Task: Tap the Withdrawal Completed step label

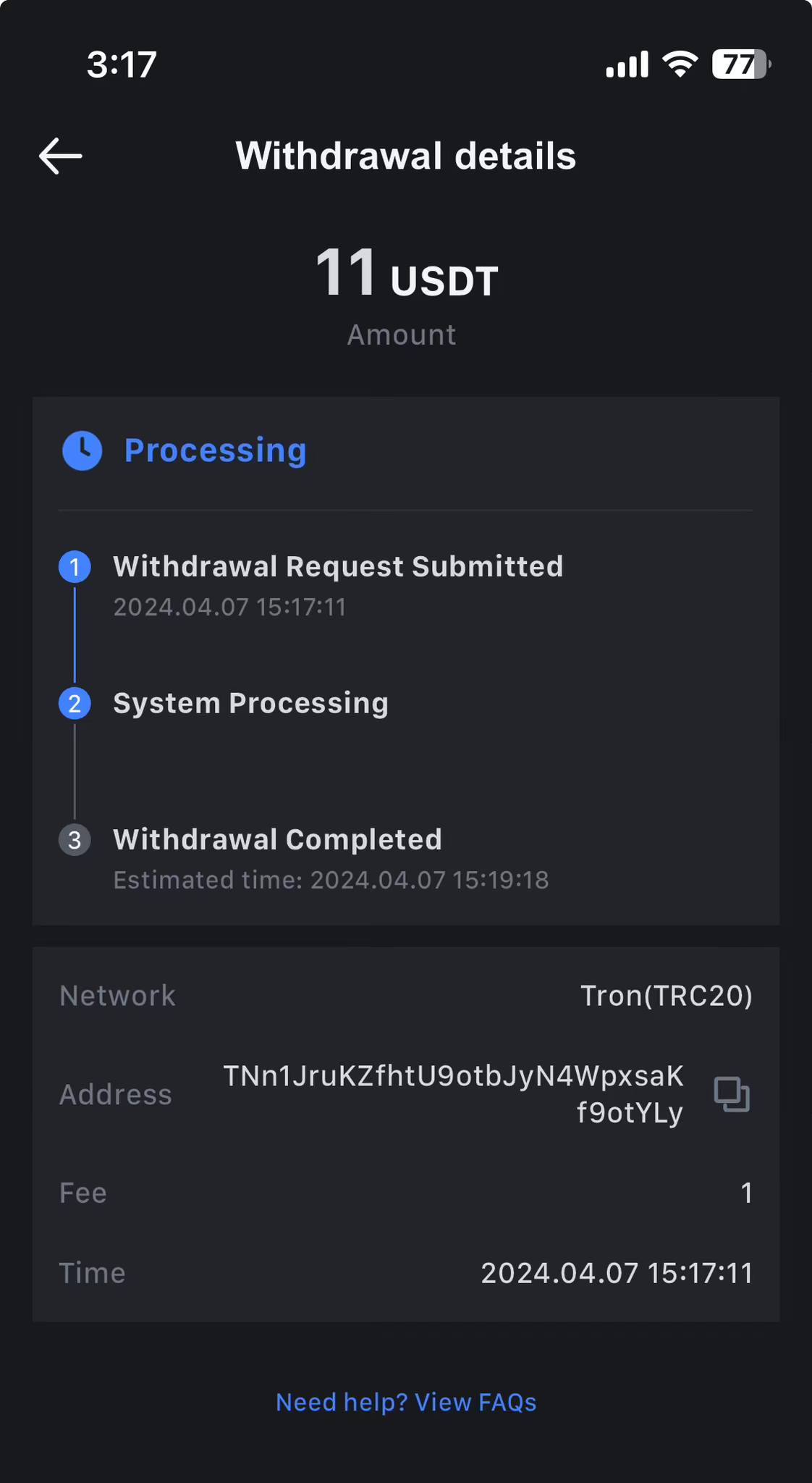Action: point(277,840)
